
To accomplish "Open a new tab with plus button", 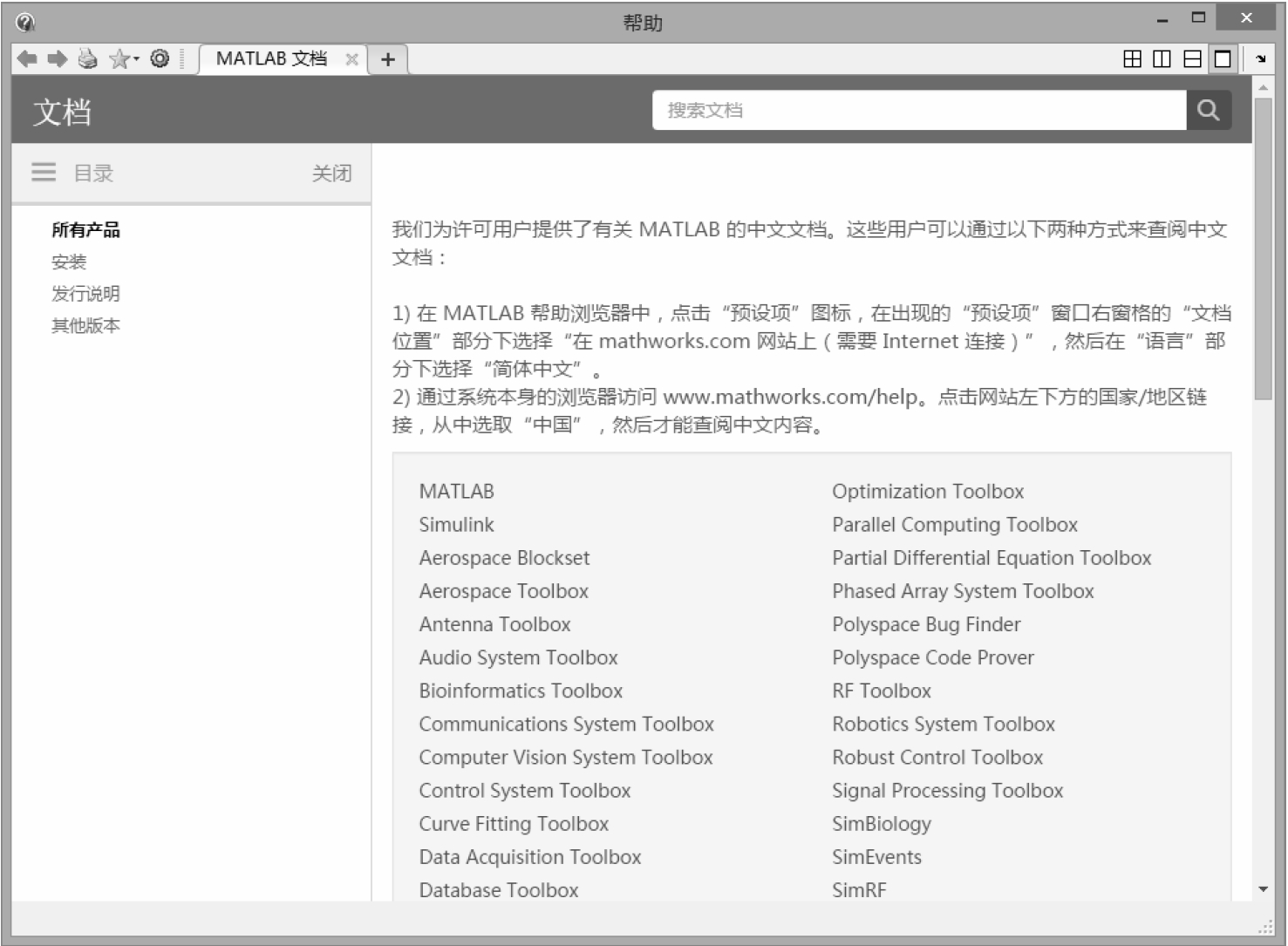I will click(x=388, y=59).
